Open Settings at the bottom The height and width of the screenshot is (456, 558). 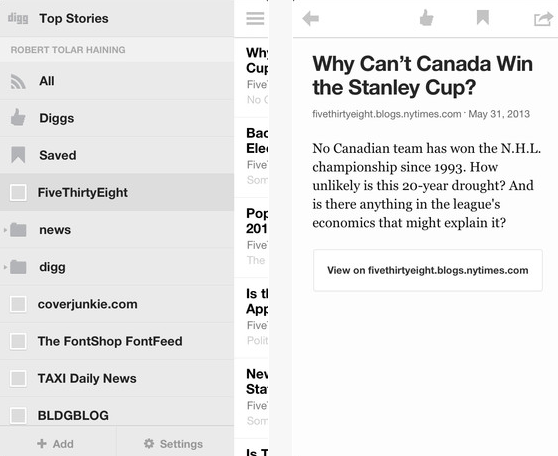174,444
